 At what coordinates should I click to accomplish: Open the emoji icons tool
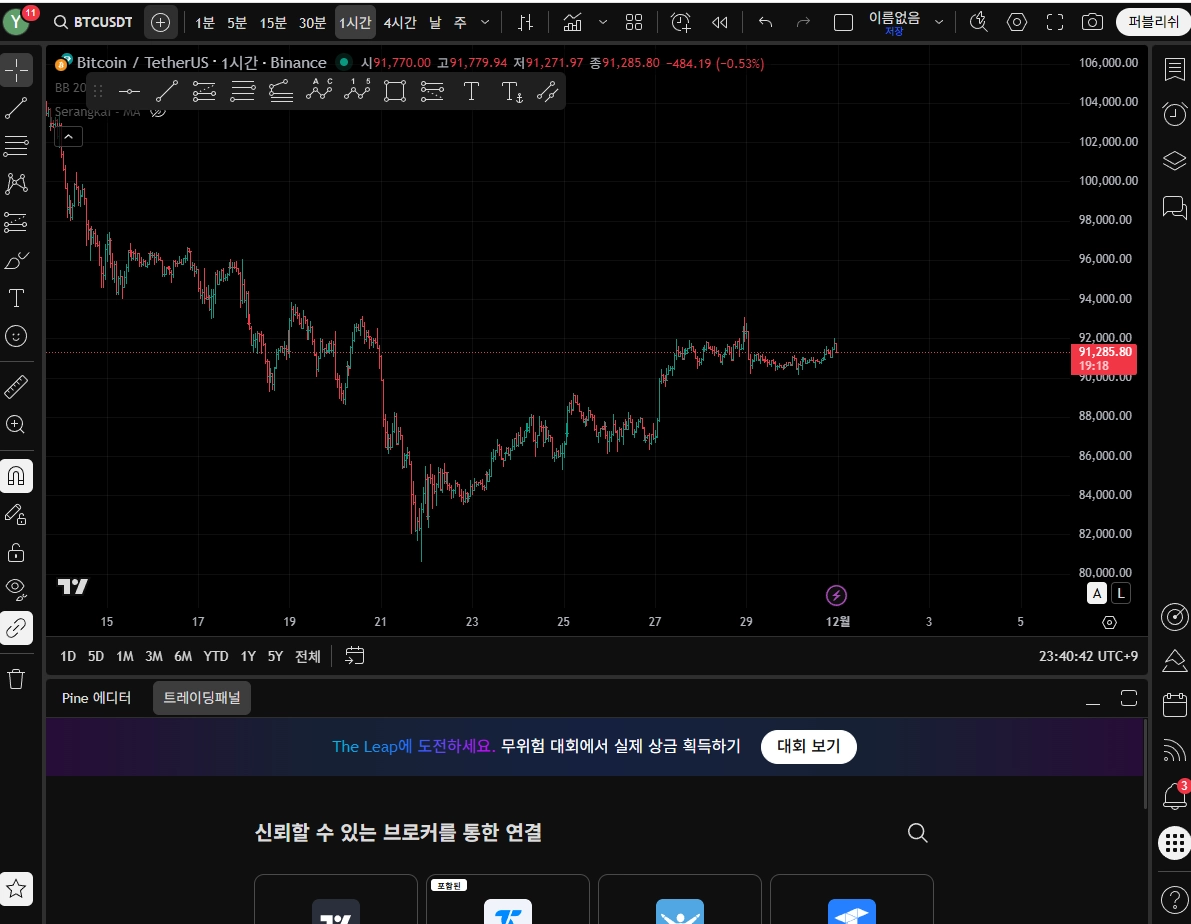(17, 336)
